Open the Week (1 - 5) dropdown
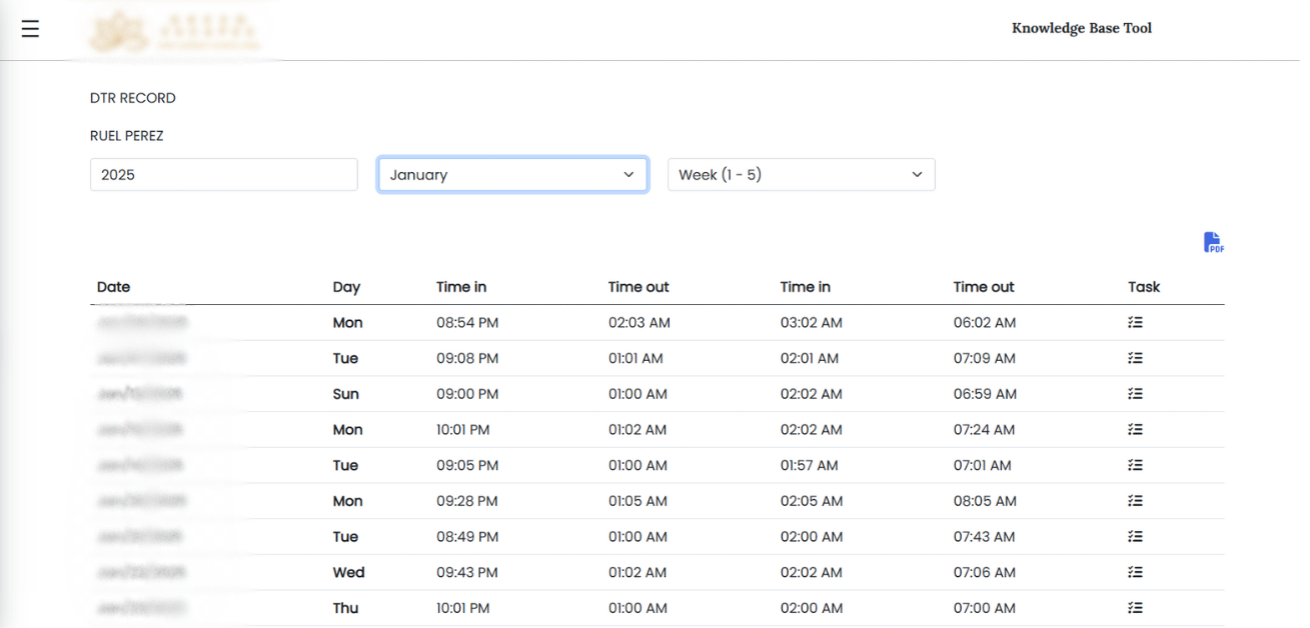Viewport: 1310px width, 628px height. (801, 175)
